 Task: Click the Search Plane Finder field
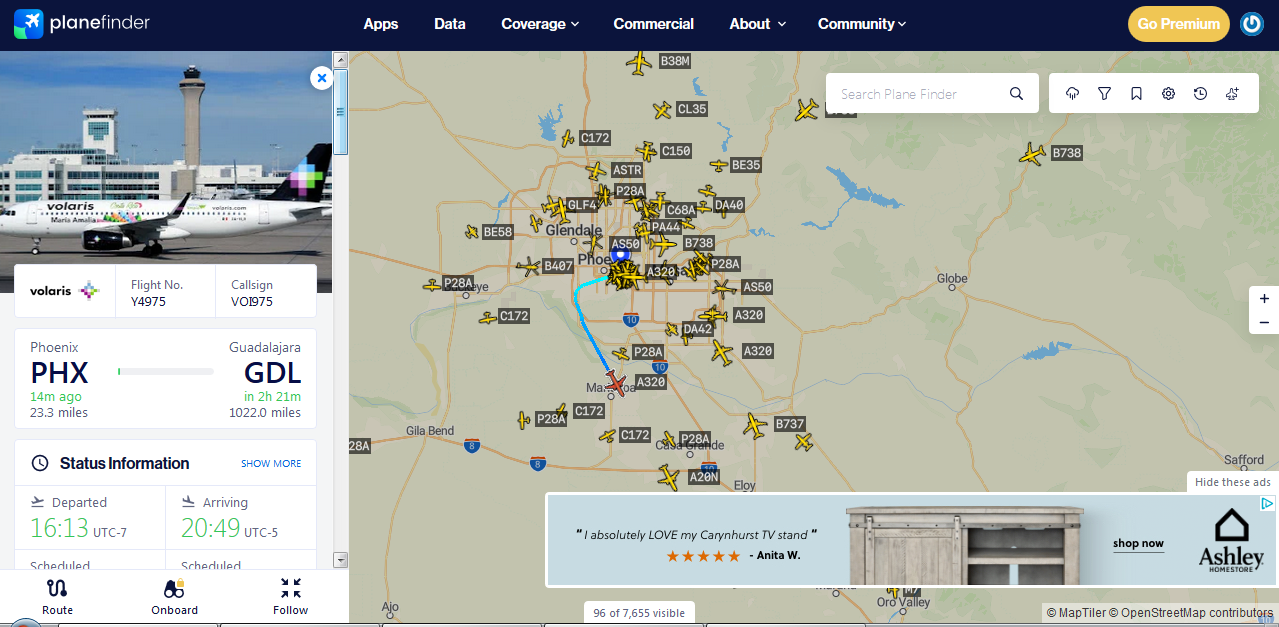pos(932,94)
